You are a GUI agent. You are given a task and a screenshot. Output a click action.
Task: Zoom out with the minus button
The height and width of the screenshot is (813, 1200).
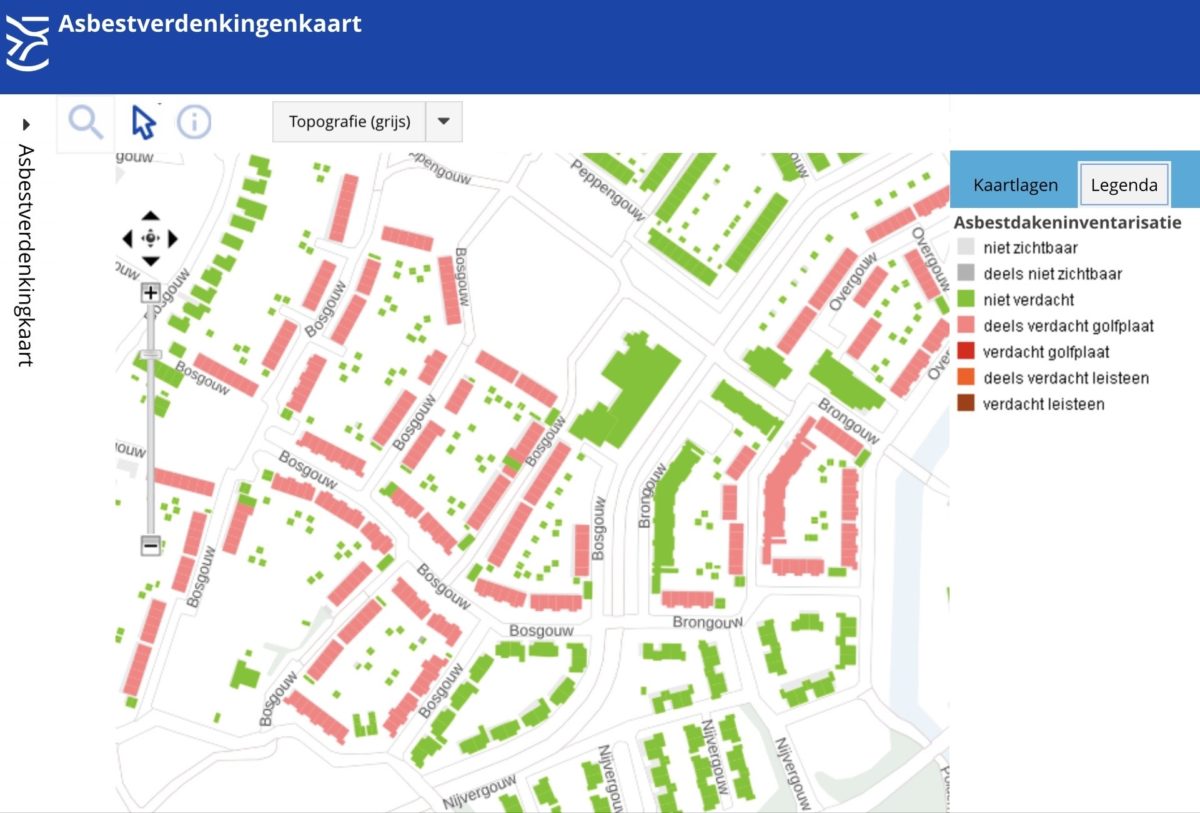pos(148,547)
